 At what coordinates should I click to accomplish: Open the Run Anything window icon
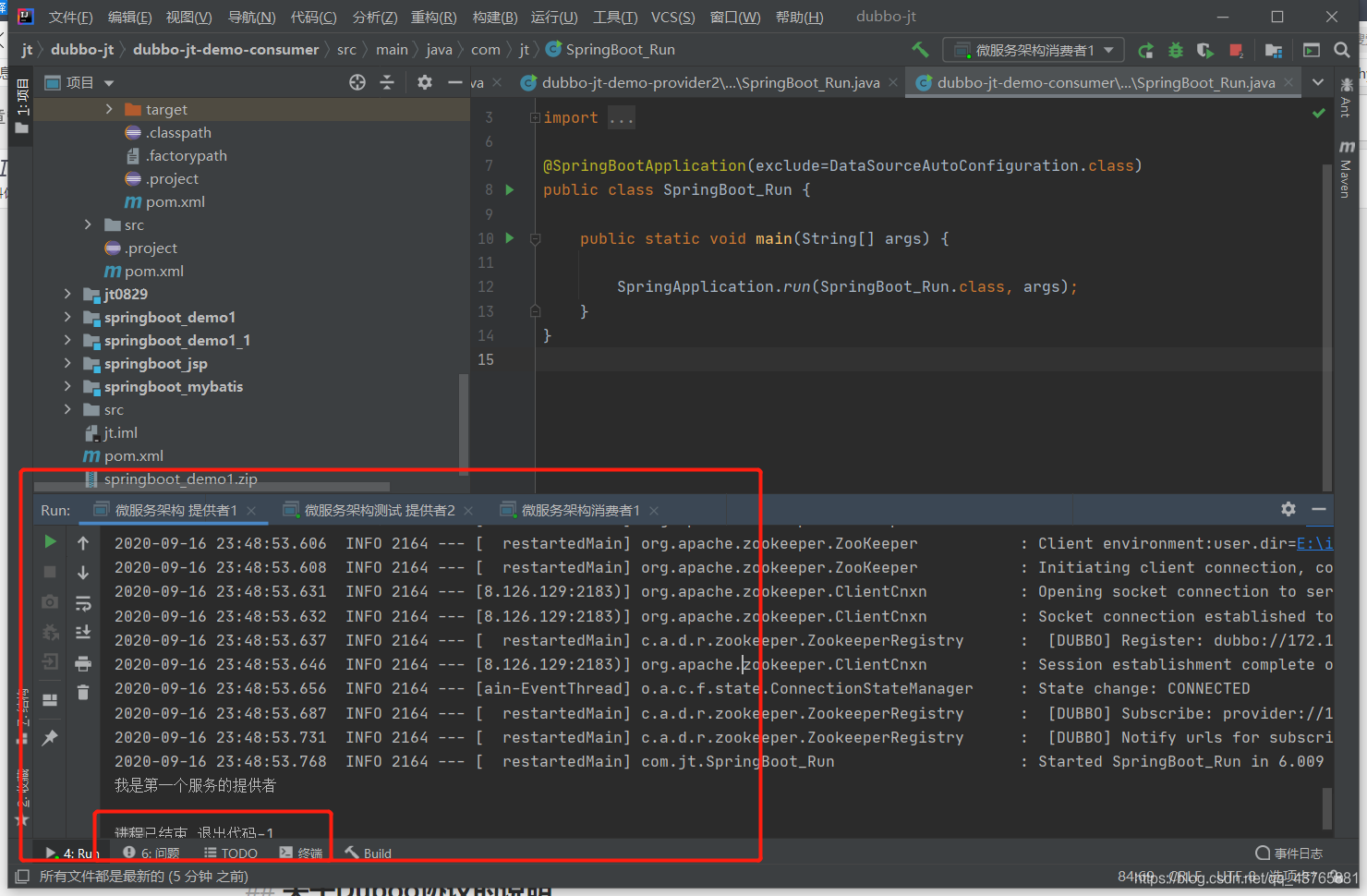pyautogui.click(x=1312, y=50)
